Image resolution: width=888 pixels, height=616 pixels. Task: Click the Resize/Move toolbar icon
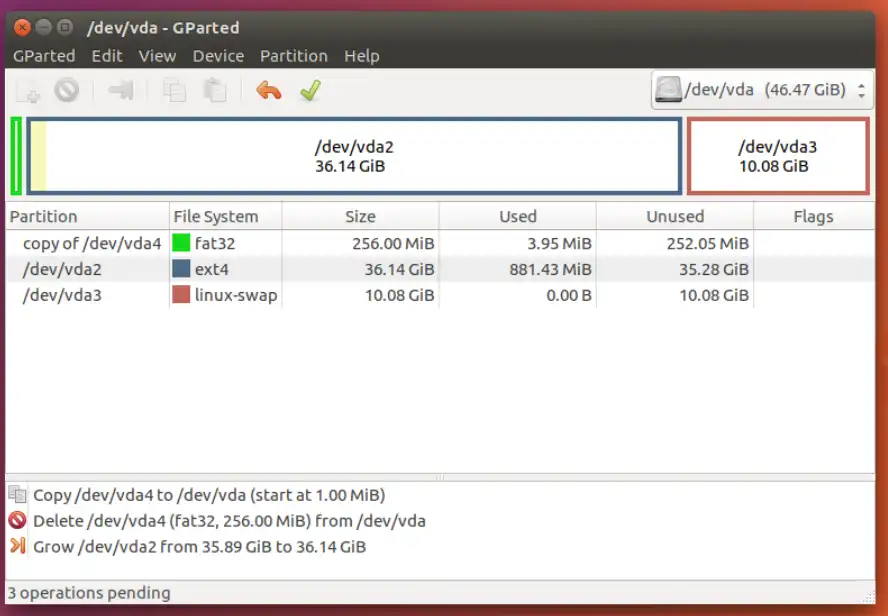121,90
